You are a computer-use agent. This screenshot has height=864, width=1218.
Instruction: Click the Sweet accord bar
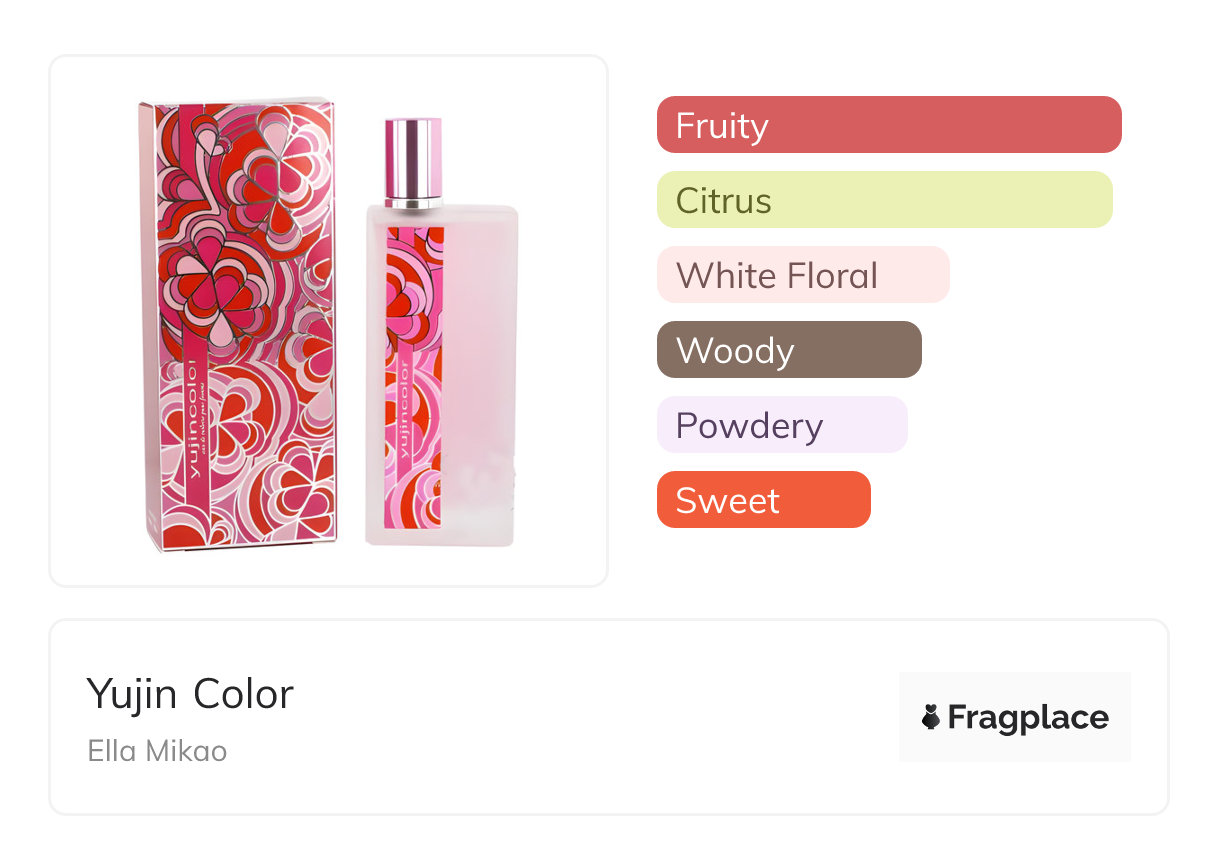[x=763, y=500]
